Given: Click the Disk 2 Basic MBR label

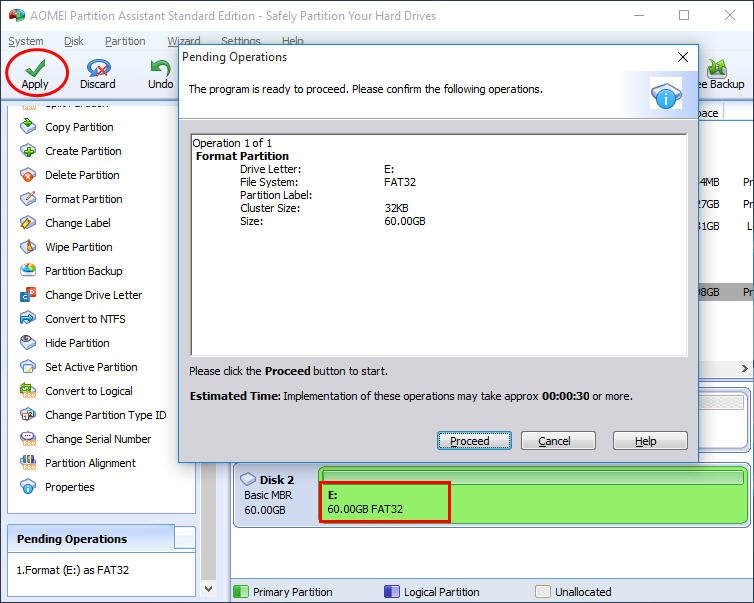Looking at the screenshot, I should [x=268, y=495].
